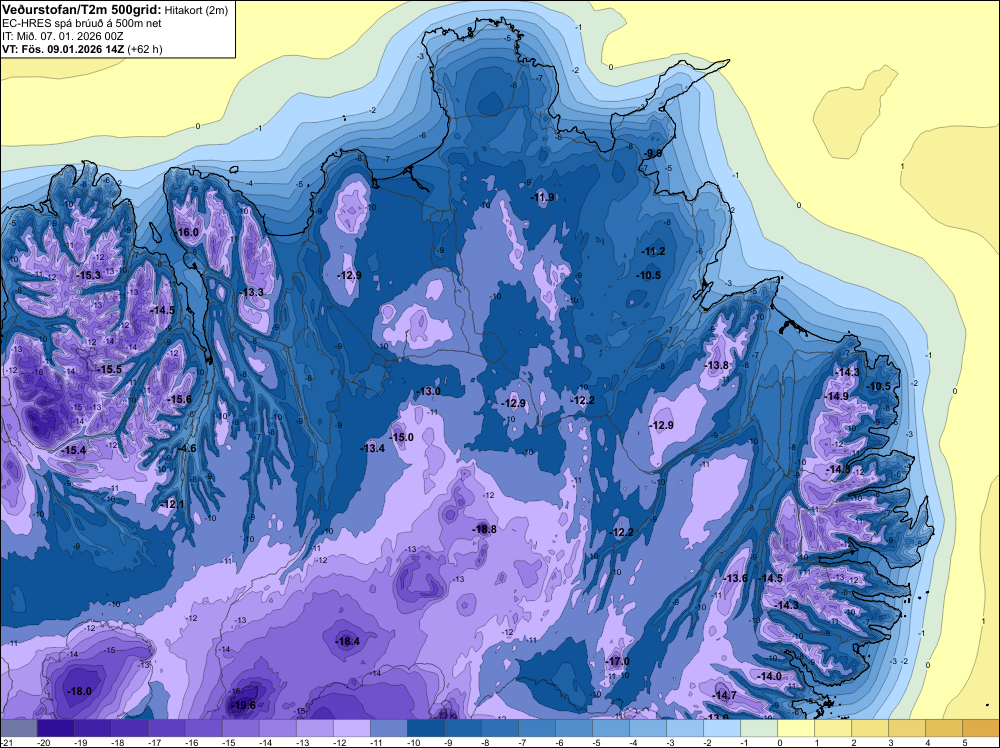Pick the -6 legend color swatch
This screenshot has height=748, width=1000.
[573, 728]
